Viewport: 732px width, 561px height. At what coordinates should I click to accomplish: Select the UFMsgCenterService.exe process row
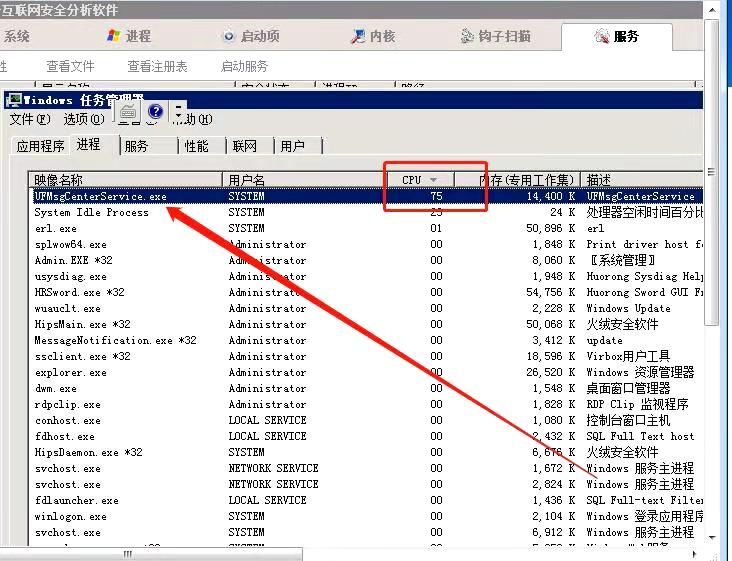(x=366, y=196)
